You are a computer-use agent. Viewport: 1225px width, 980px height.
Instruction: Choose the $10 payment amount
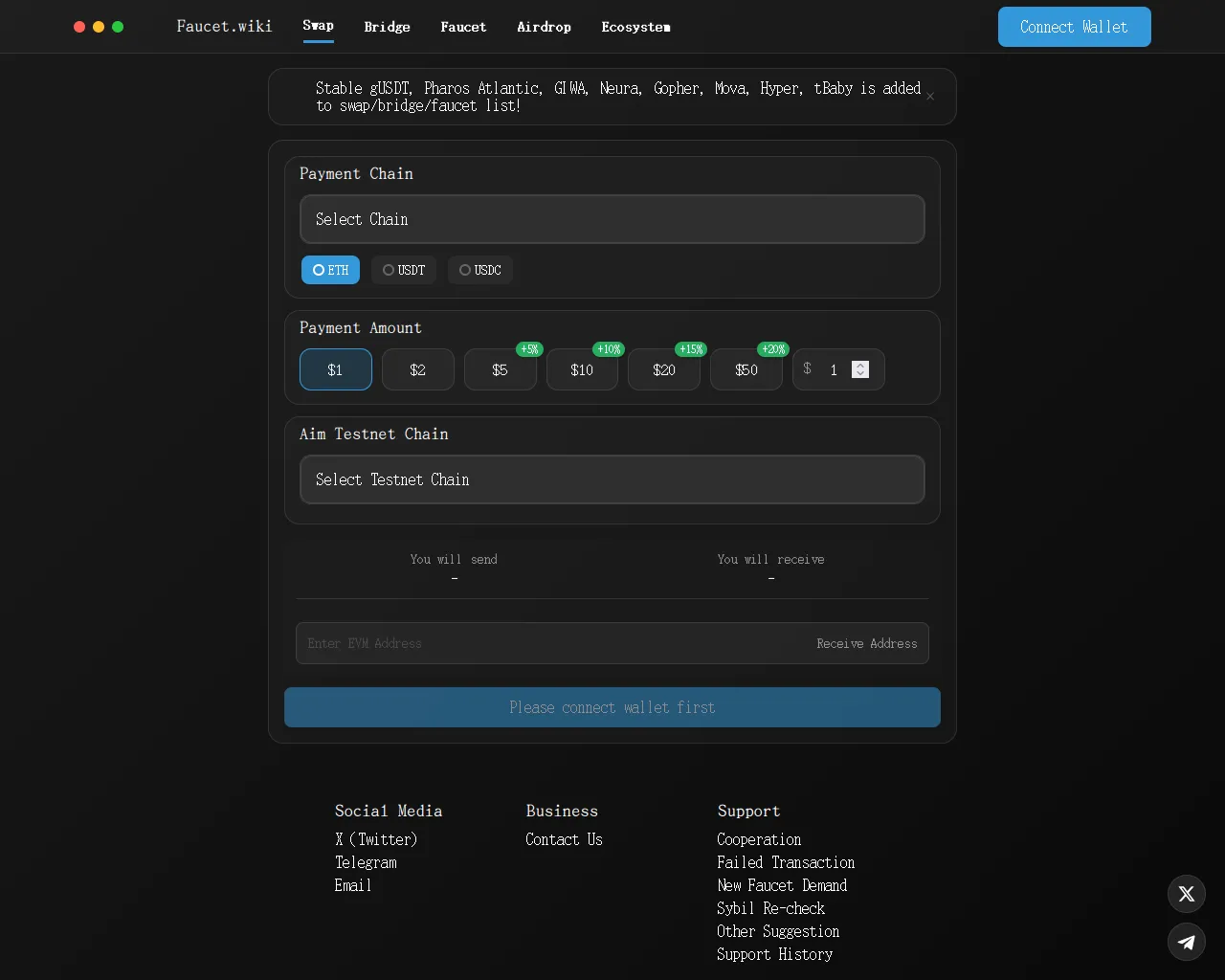[x=582, y=370]
